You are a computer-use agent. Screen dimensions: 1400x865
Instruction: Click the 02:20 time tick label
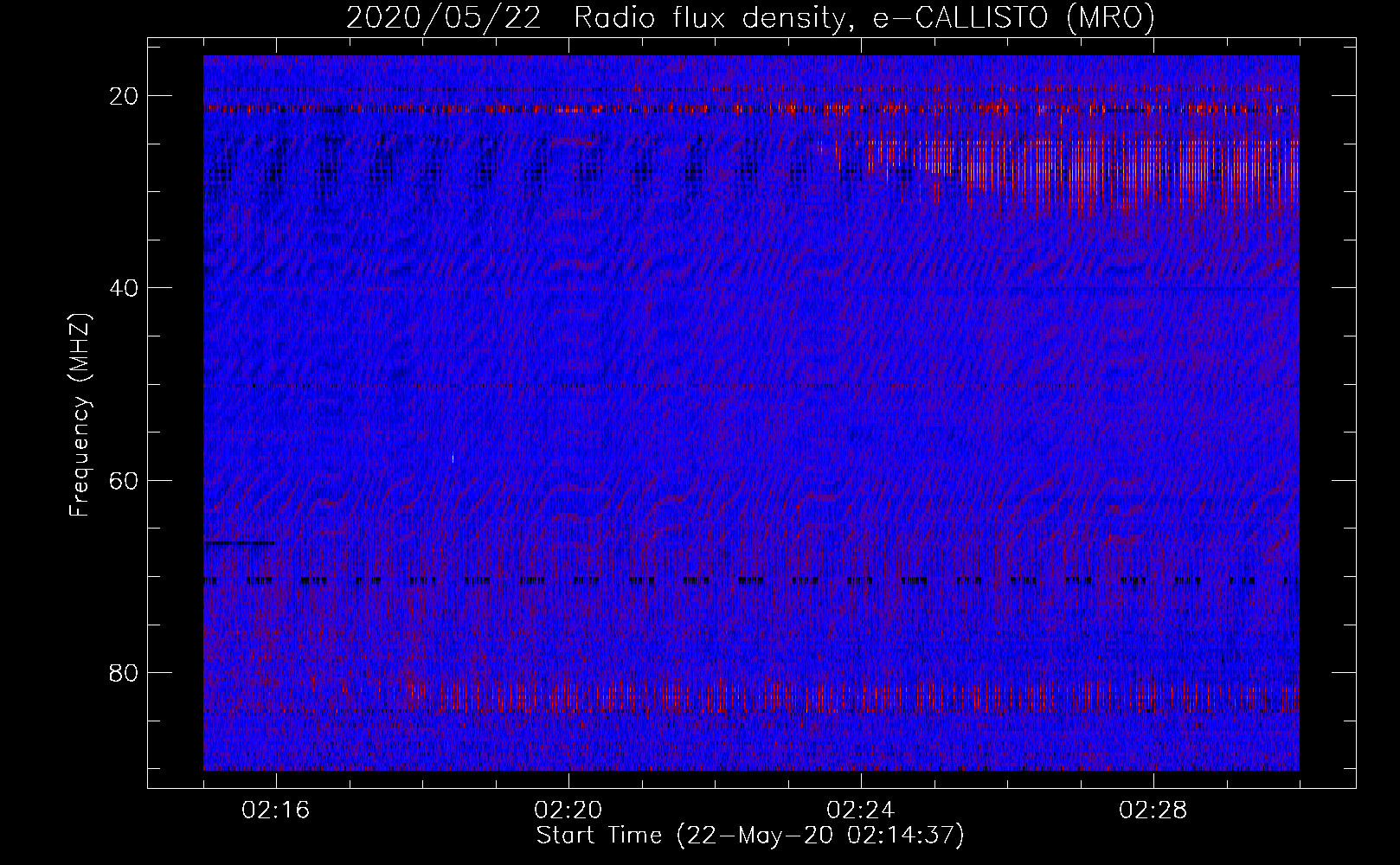tap(568, 811)
